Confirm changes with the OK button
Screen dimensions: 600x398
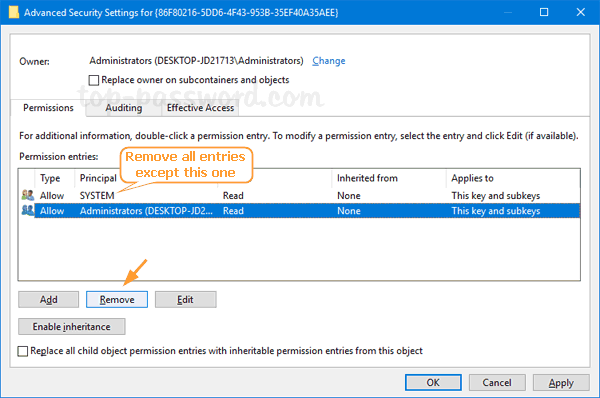433,383
